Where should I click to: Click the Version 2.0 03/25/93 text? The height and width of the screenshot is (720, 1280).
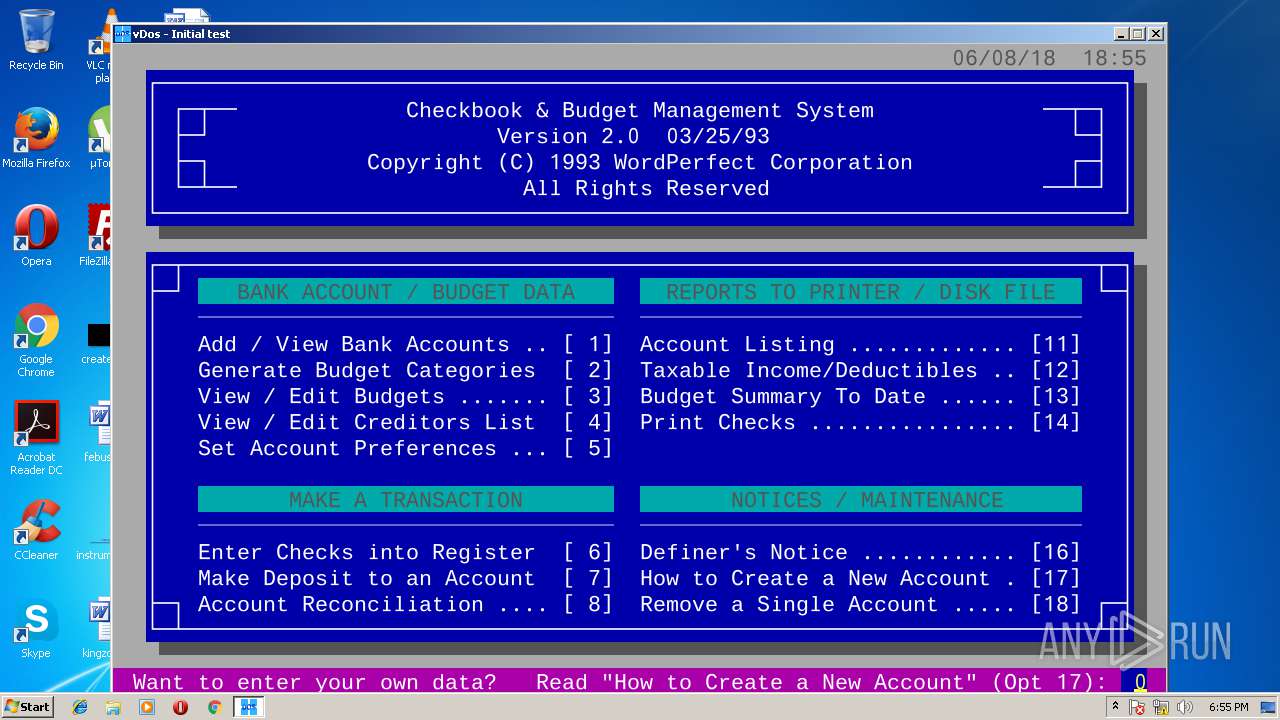pyautogui.click(x=633, y=136)
